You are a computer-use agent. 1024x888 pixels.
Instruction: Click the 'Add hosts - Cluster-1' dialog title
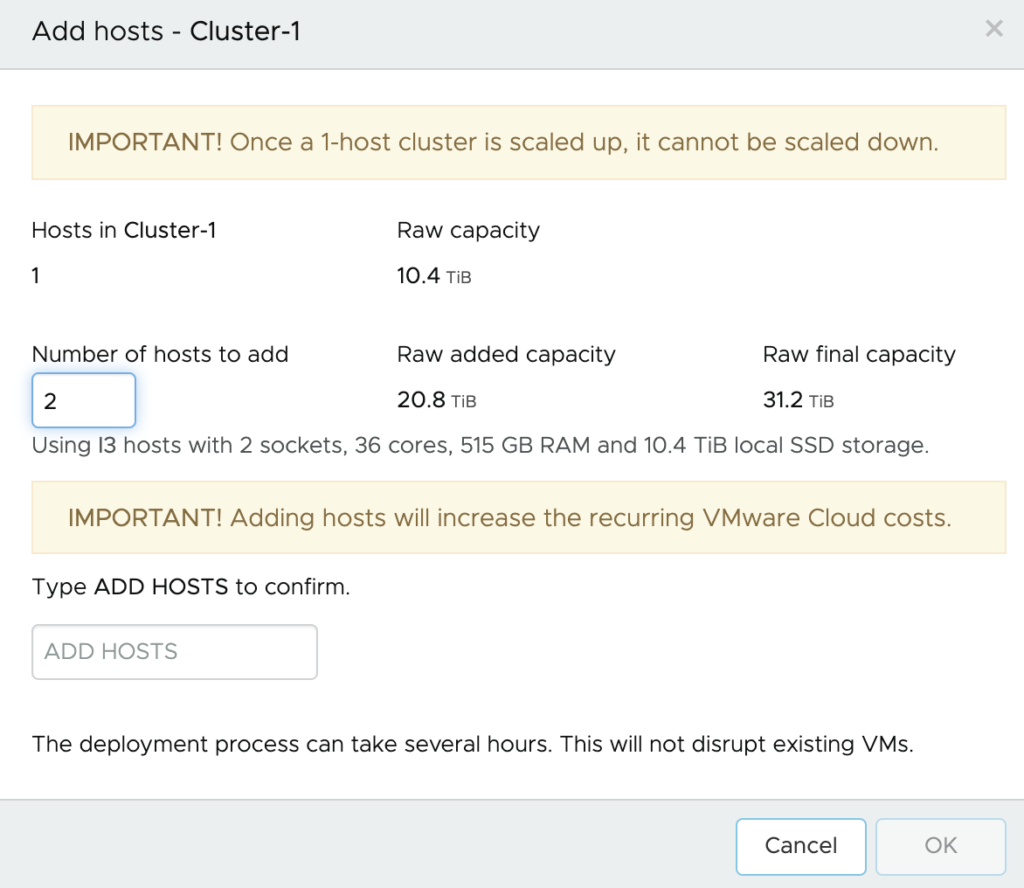click(x=166, y=31)
